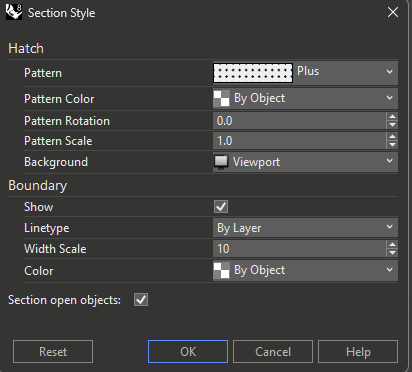The height and width of the screenshot is (372, 412).
Task: Confirm with the OK button
Action: pyautogui.click(x=188, y=352)
